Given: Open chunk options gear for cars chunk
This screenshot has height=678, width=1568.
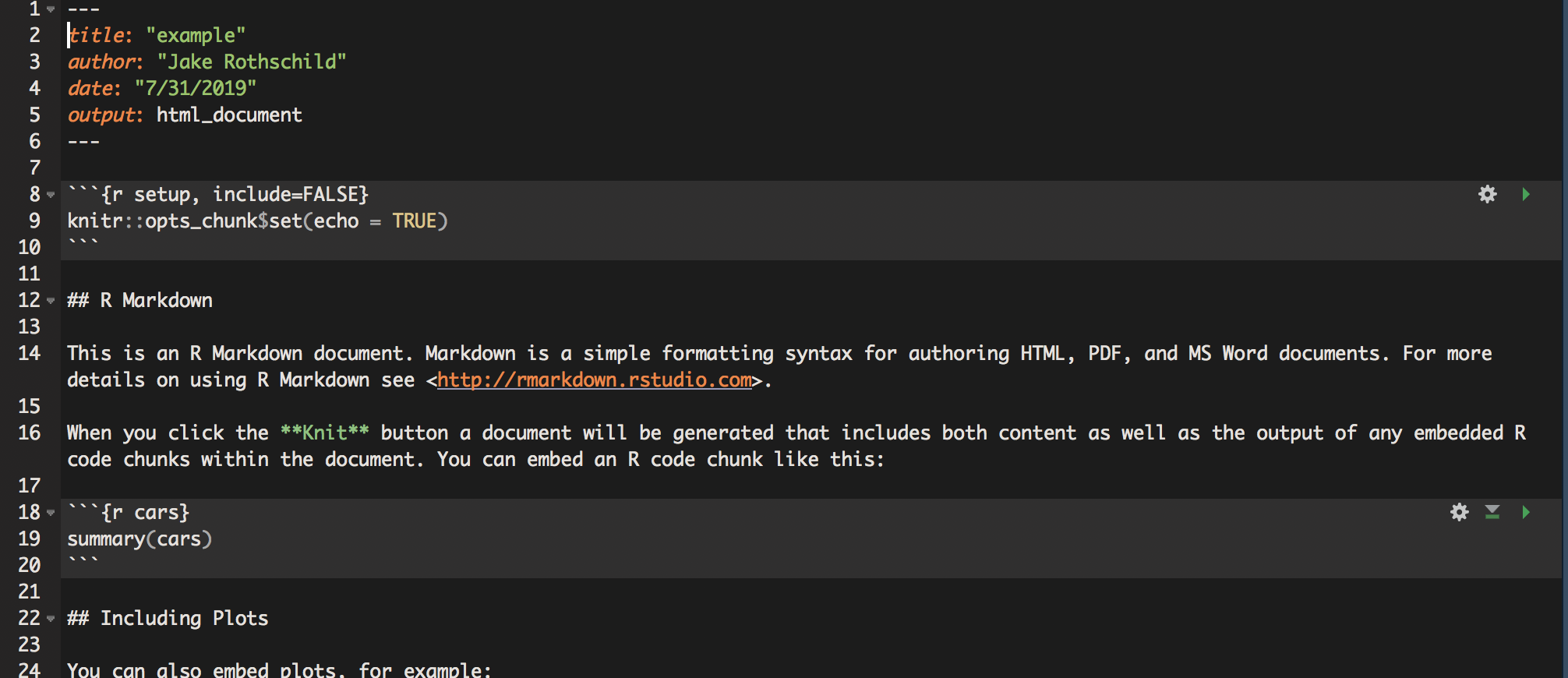Looking at the screenshot, I should pos(1460,512).
